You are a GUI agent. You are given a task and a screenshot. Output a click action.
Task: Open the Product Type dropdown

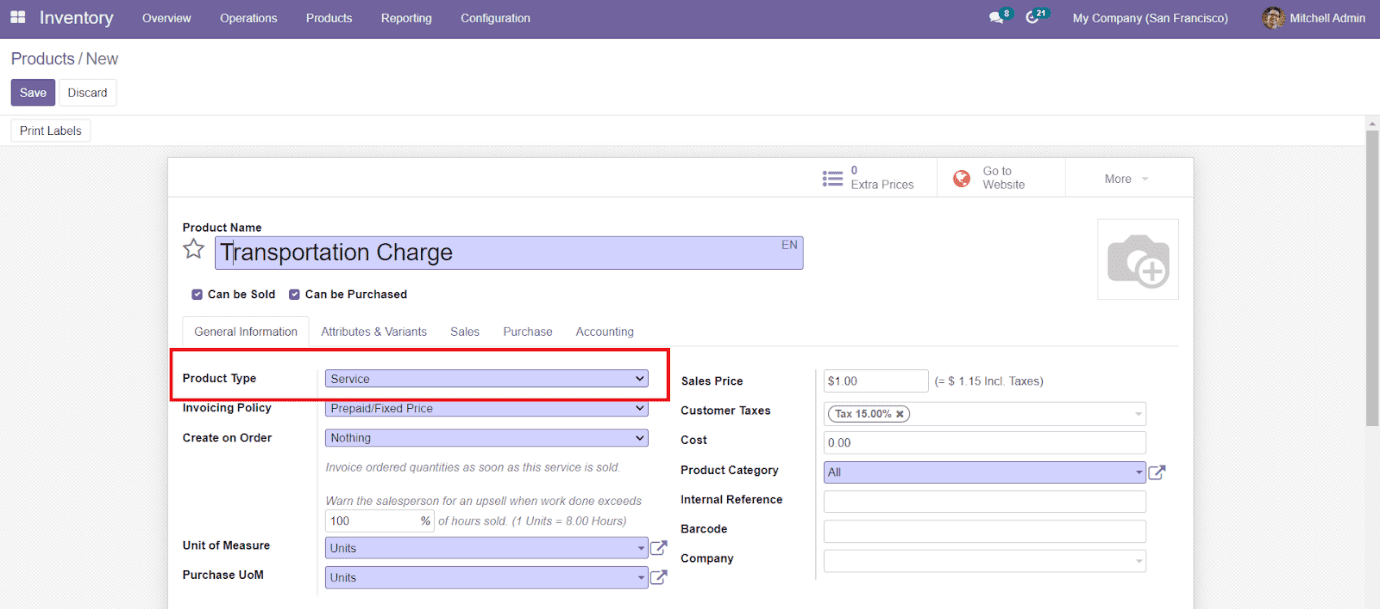(x=486, y=378)
